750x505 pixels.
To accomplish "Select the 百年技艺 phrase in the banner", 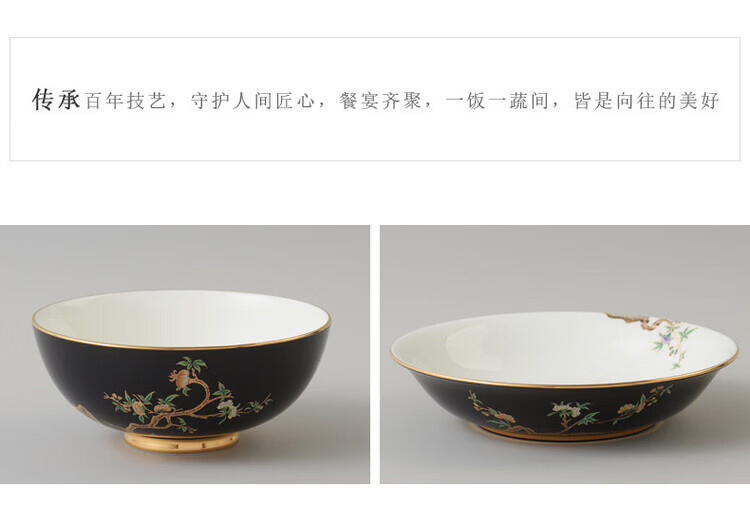I will pyautogui.click(x=125, y=101).
